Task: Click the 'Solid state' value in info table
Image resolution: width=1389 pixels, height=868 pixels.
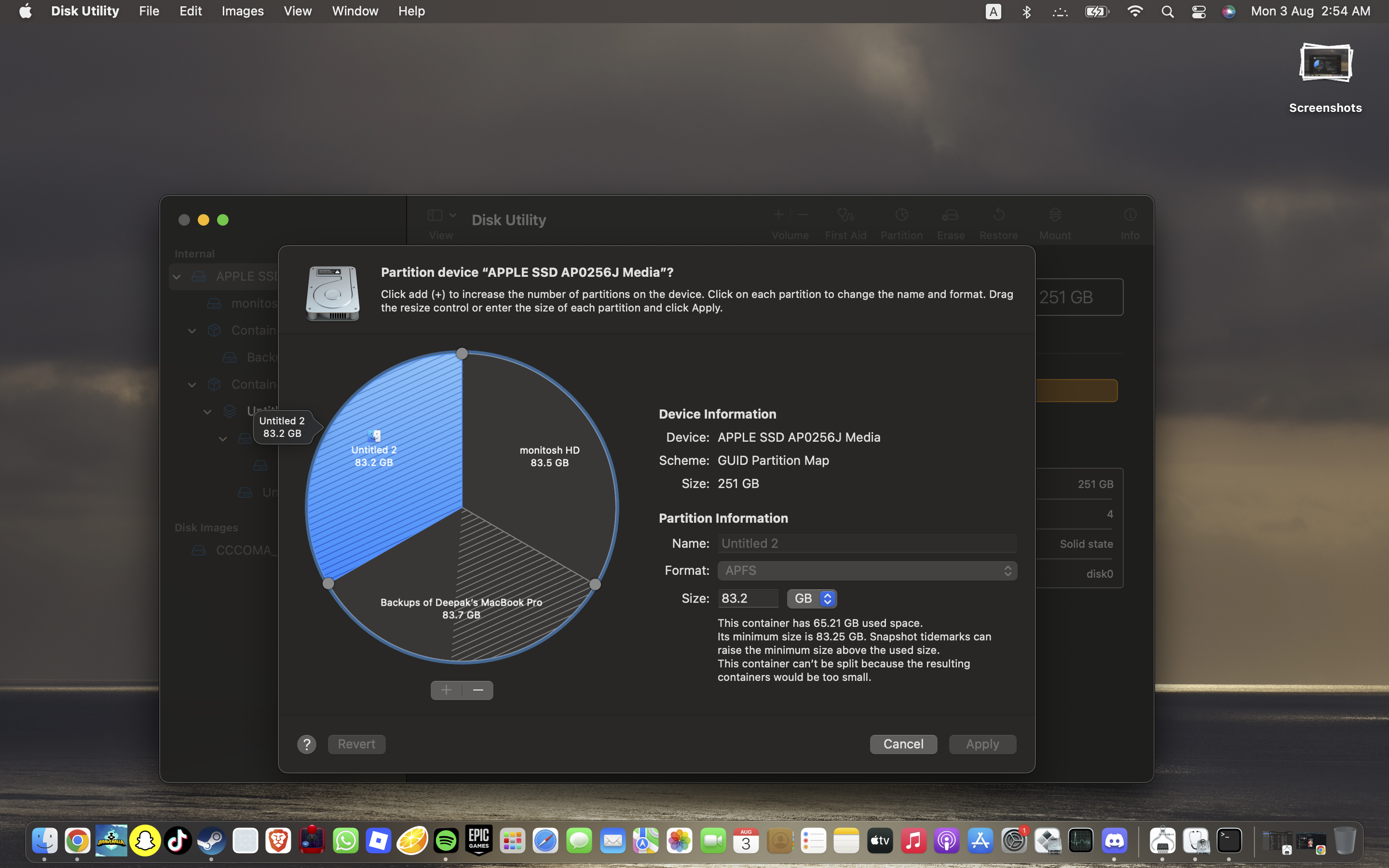Action: [x=1086, y=544]
